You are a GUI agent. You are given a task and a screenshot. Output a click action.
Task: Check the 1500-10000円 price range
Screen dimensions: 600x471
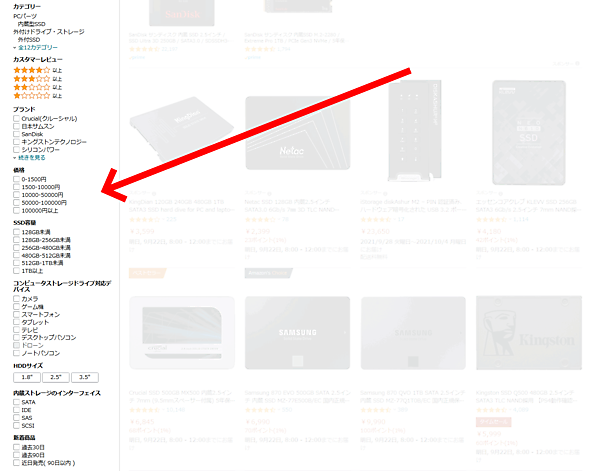click(x=16, y=187)
